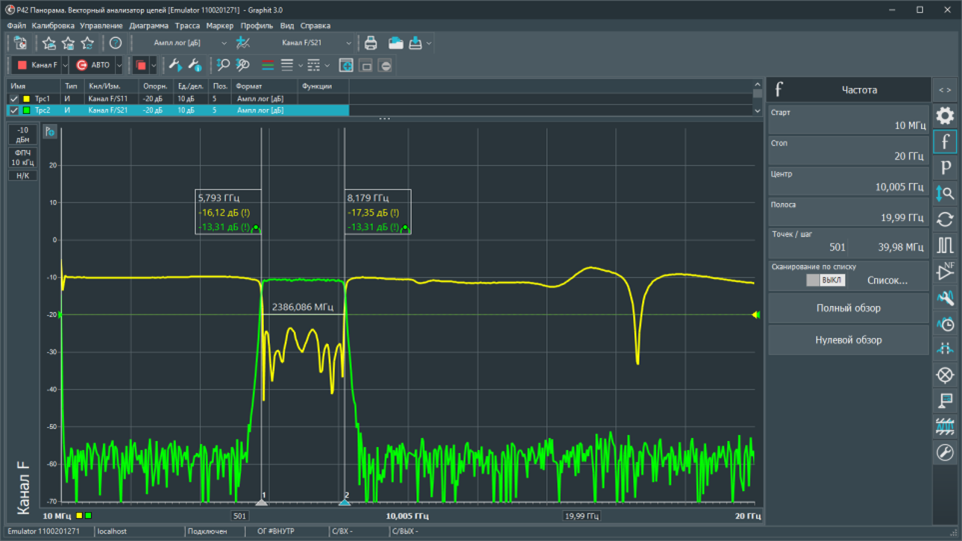Click the multi-marker search icon
This screenshot has height=541, width=962.
tap(243, 65)
